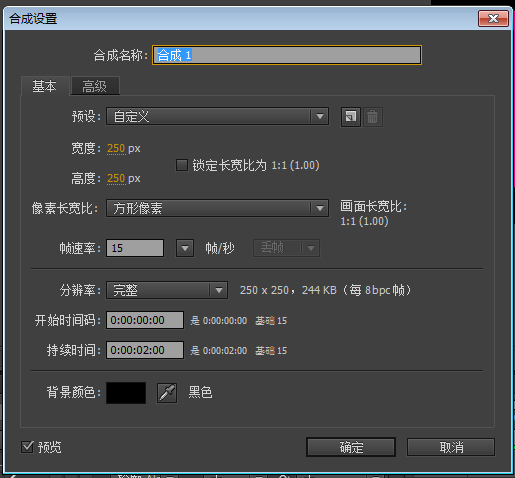Open the 预设 preset dropdown
This screenshot has width=515, height=478.
(217, 116)
